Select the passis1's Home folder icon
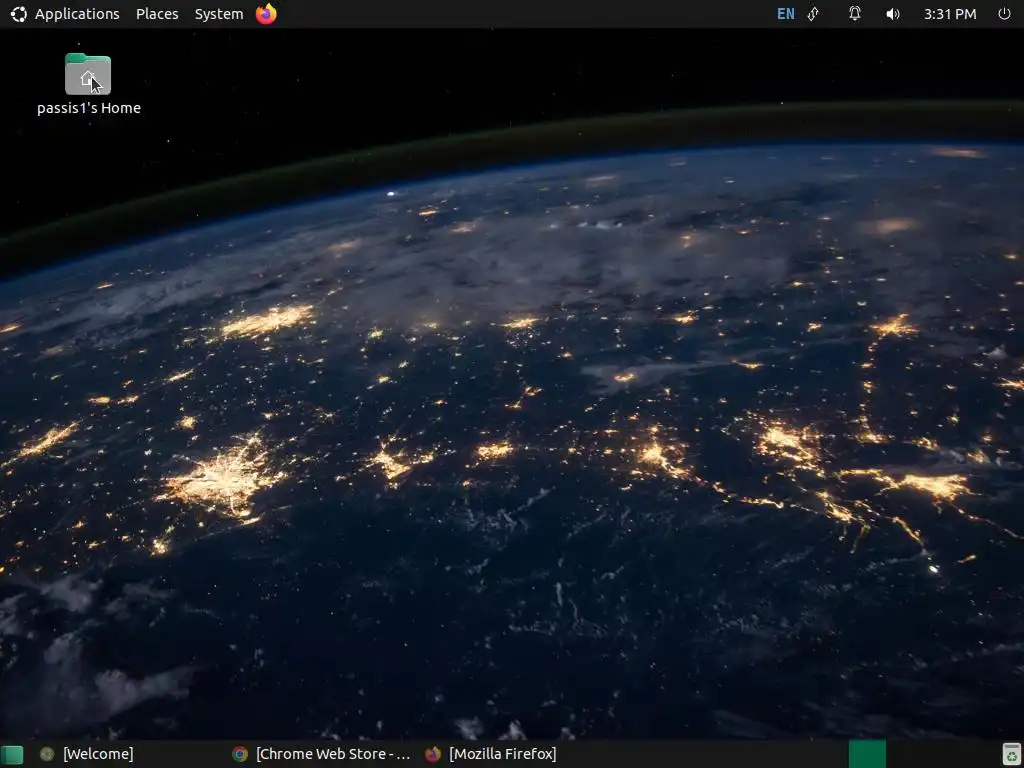 tap(88, 74)
